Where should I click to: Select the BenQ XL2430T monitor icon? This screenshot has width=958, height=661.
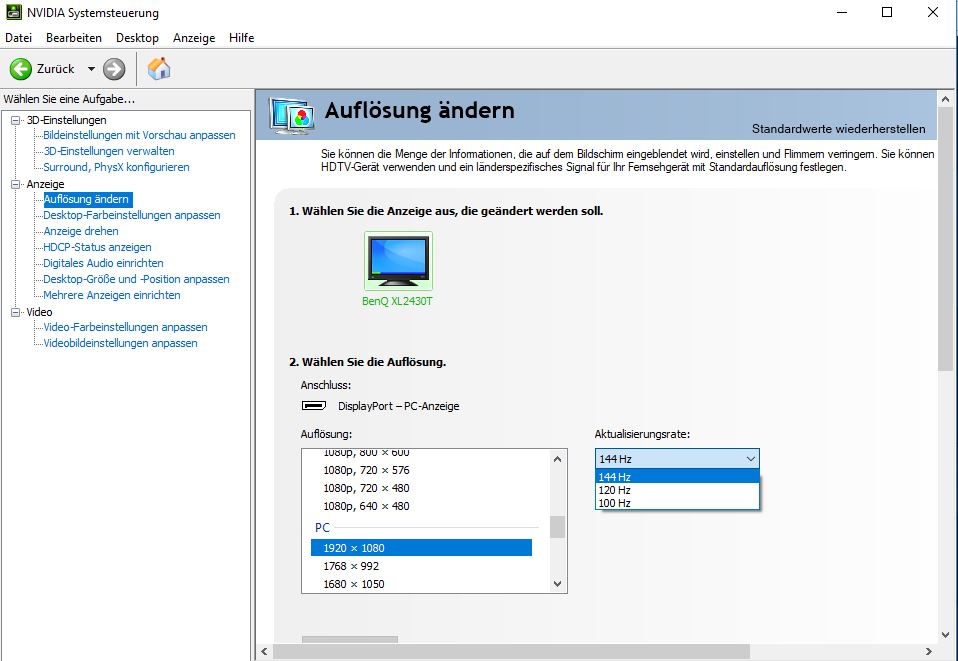pyautogui.click(x=398, y=260)
